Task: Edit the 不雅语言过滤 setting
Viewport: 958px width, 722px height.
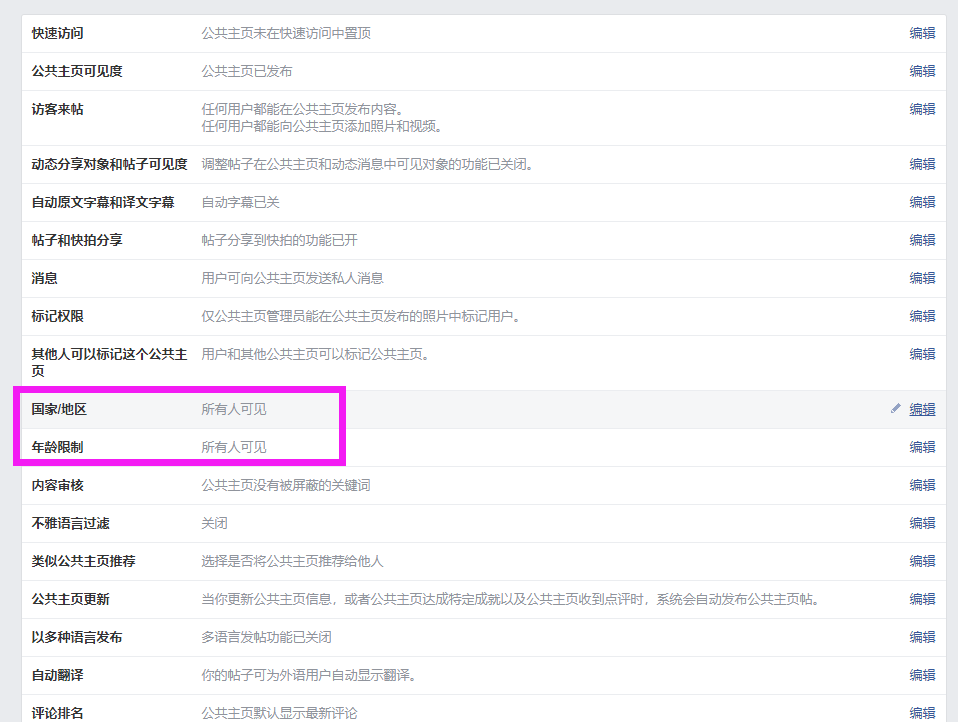Action: click(x=922, y=523)
